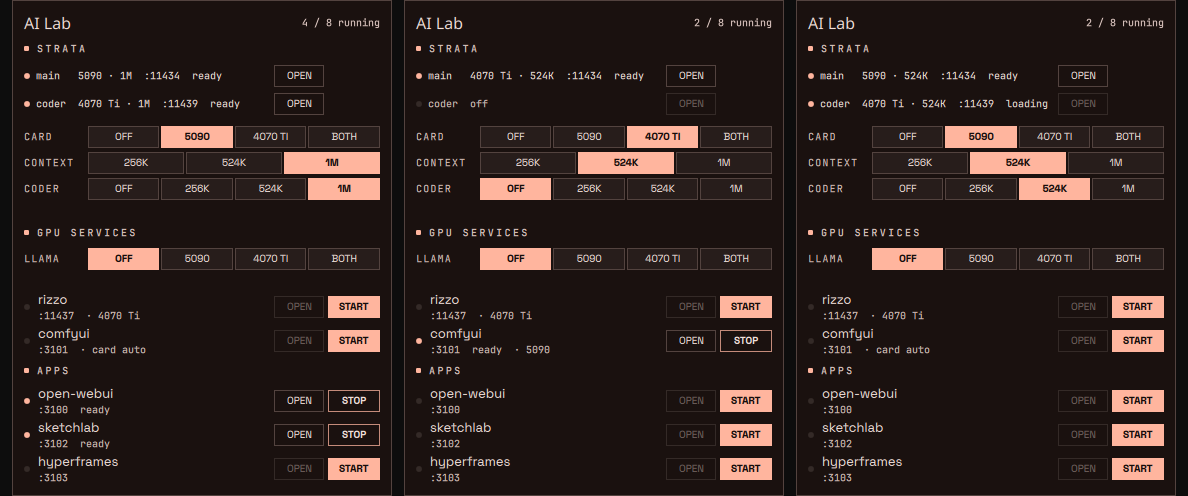This screenshot has width=1188, height=496.
Task: Set CONTEXT to 256K in right panel
Action: click(920, 163)
